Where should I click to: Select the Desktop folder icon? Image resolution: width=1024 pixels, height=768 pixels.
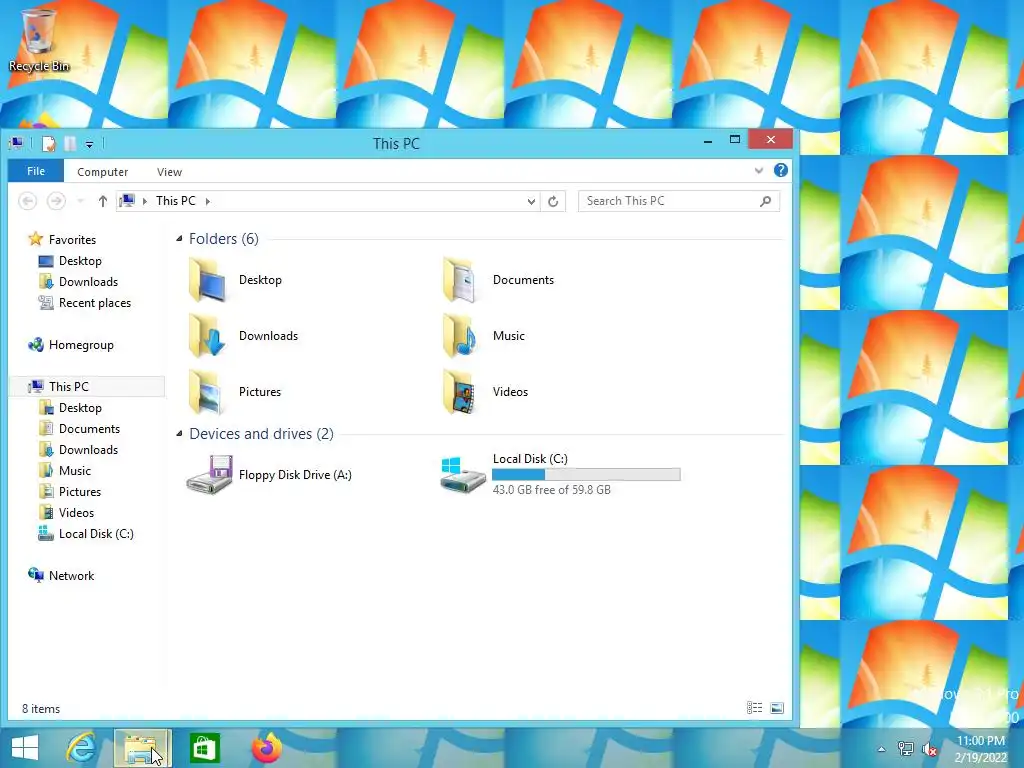tap(208, 280)
